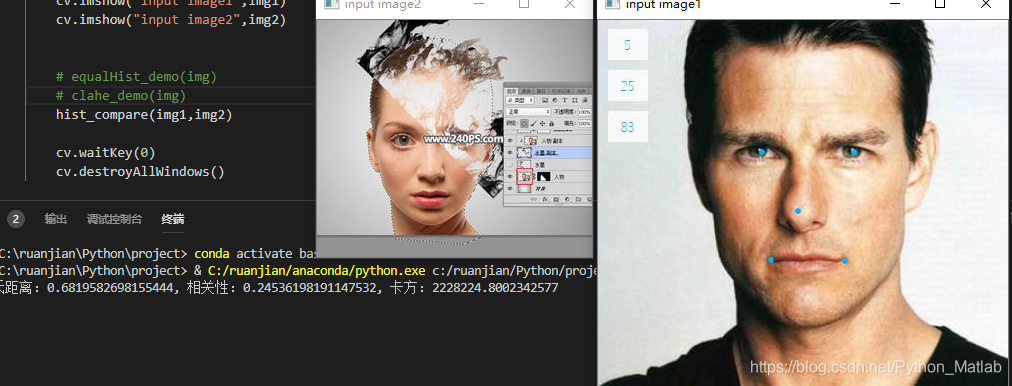This screenshot has width=1012, height=386.
Task: Click the input image2 window title text
Action: pyautogui.click(x=383, y=5)
